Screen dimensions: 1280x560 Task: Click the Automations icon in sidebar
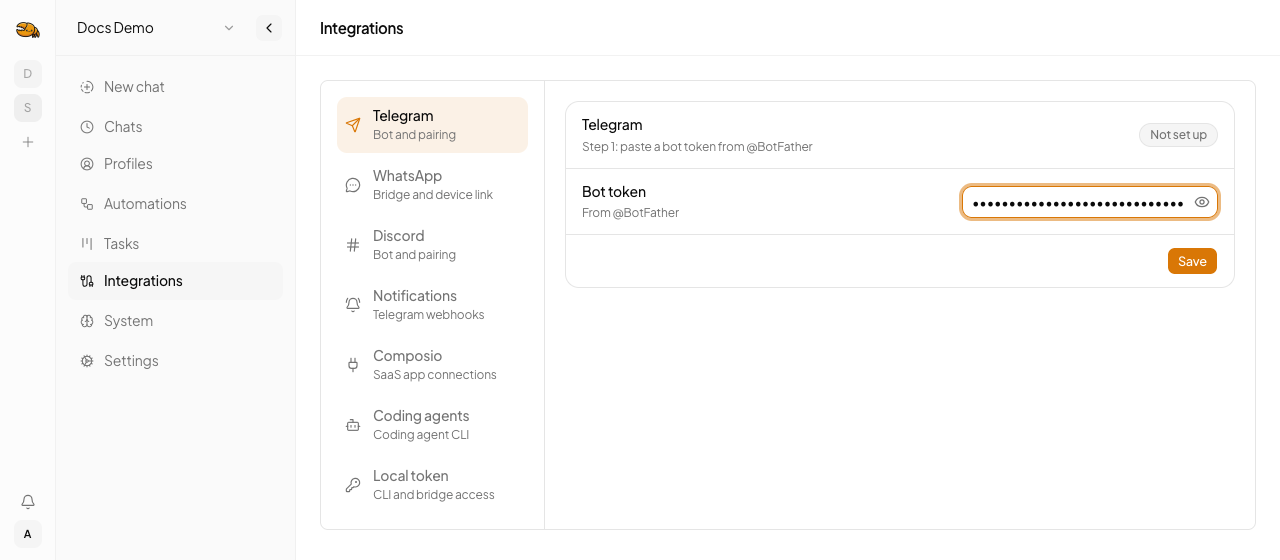pyautogui.click(x=87, y=204)
